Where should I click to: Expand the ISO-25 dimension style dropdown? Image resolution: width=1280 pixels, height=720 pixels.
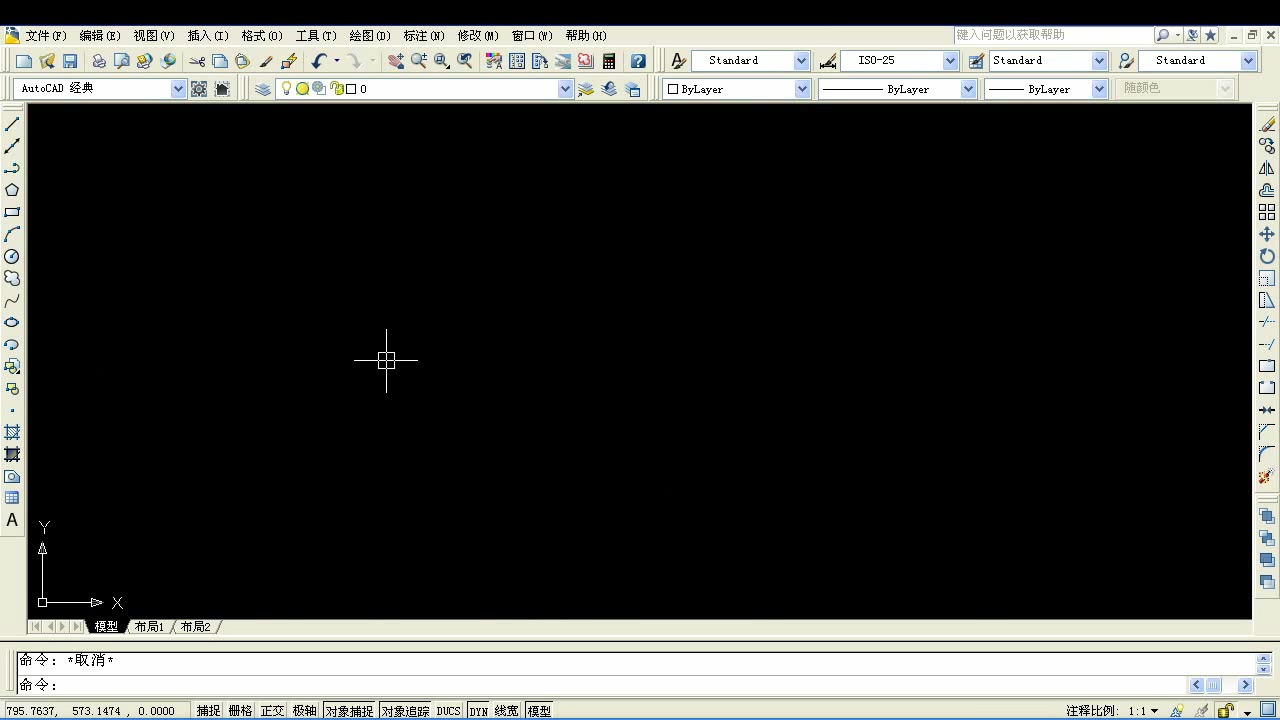(x=950, y=61)
